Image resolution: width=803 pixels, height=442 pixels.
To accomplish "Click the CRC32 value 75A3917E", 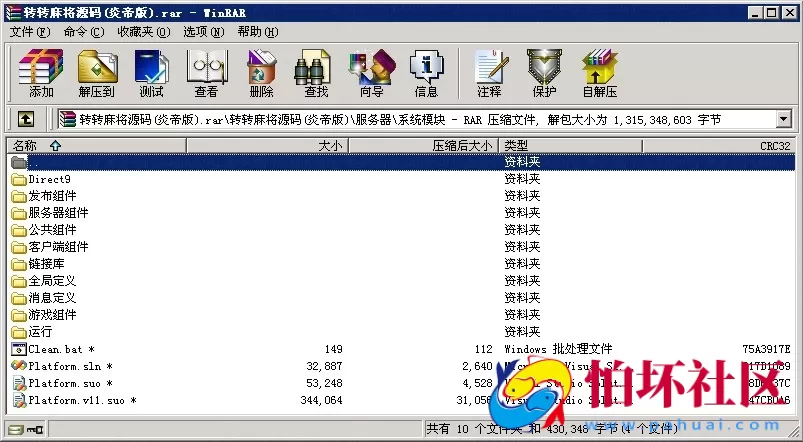I will click(x=766, y=349).
